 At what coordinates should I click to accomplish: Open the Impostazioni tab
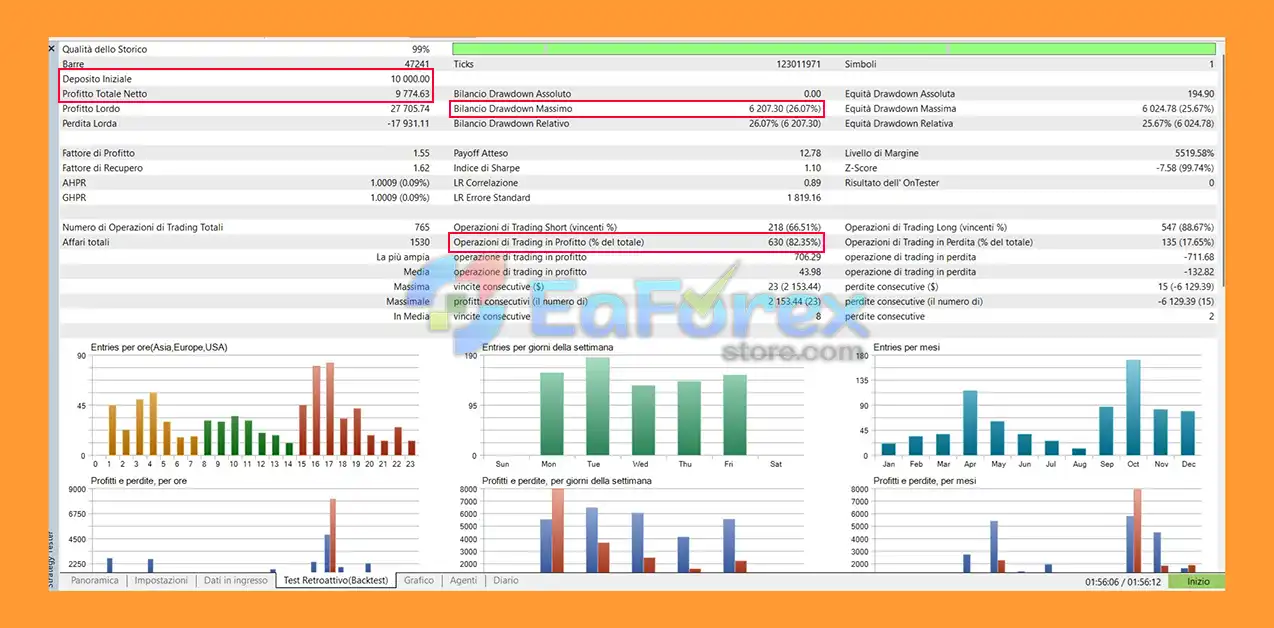(x=160, y=580)
